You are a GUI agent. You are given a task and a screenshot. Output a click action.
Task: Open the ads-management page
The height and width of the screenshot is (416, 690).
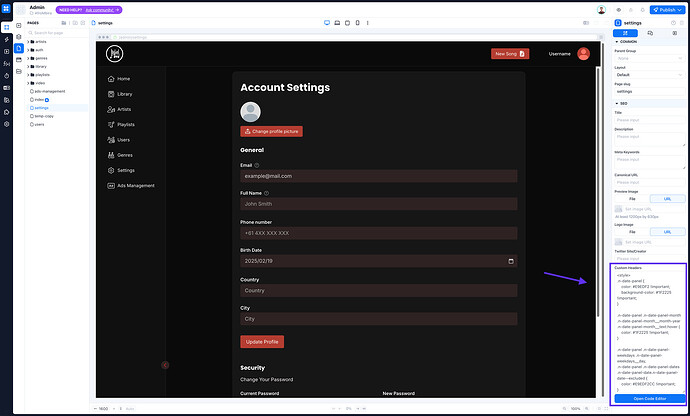(48, 92)
